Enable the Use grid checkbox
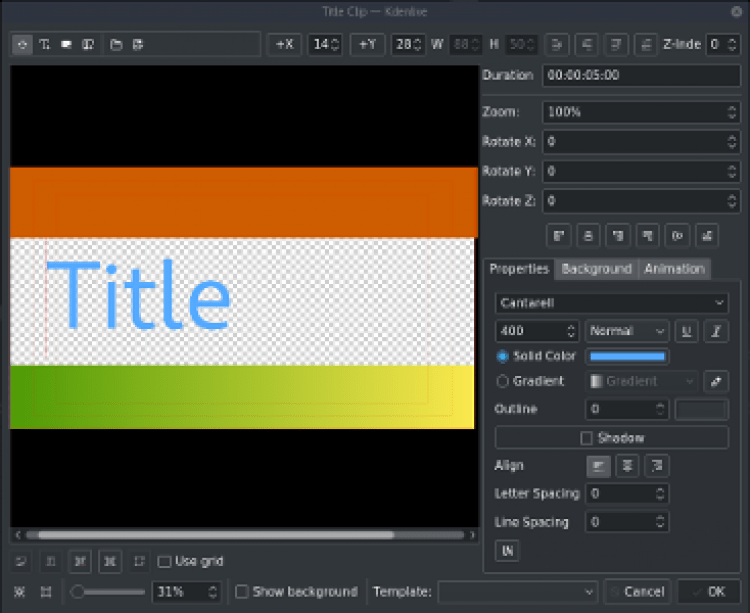The width and height of the screenshot is (750, 613). point(166,561)
